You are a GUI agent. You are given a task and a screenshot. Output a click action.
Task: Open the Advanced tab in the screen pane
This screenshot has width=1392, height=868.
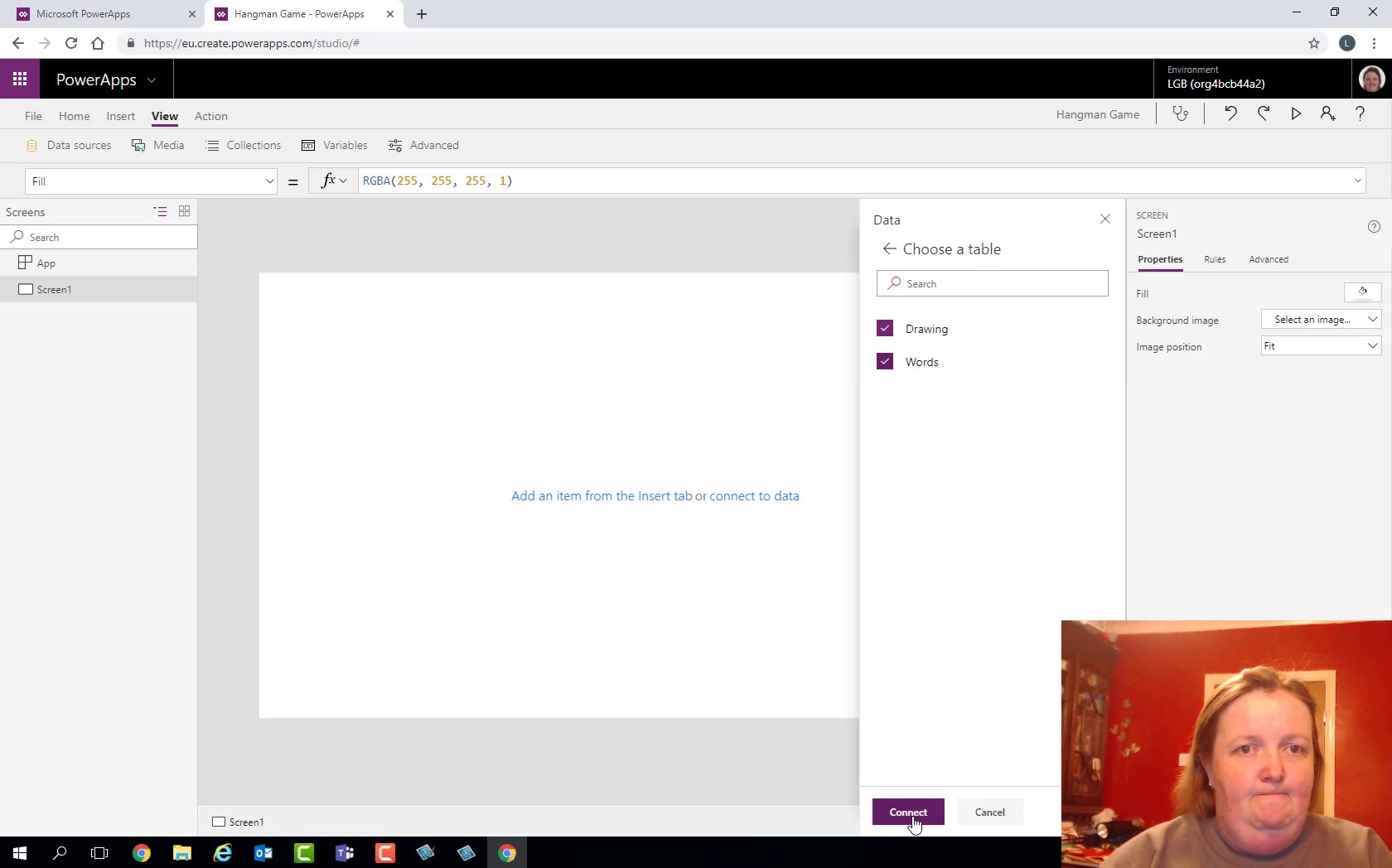[1269, 259]
